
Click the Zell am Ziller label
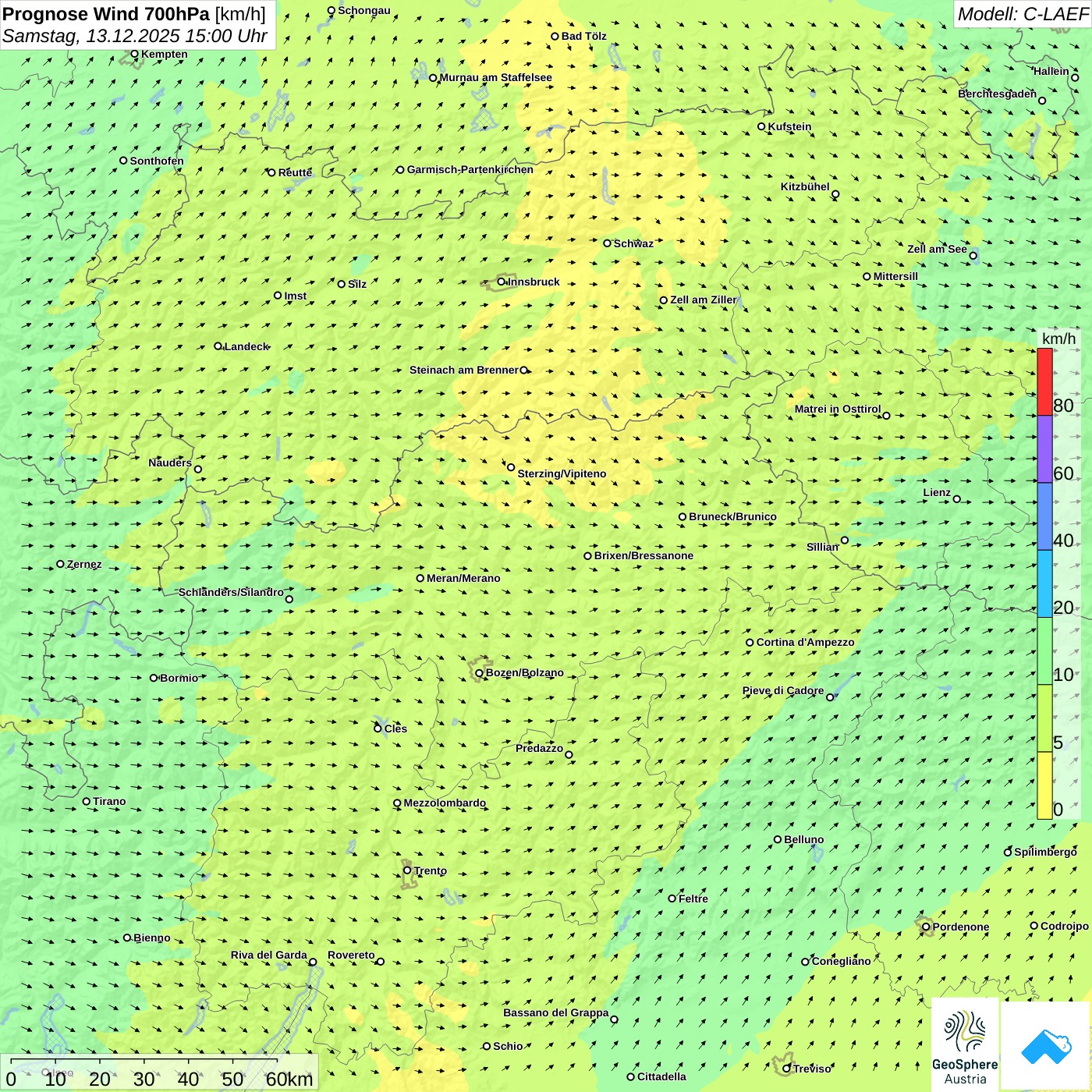click(704, 300)
